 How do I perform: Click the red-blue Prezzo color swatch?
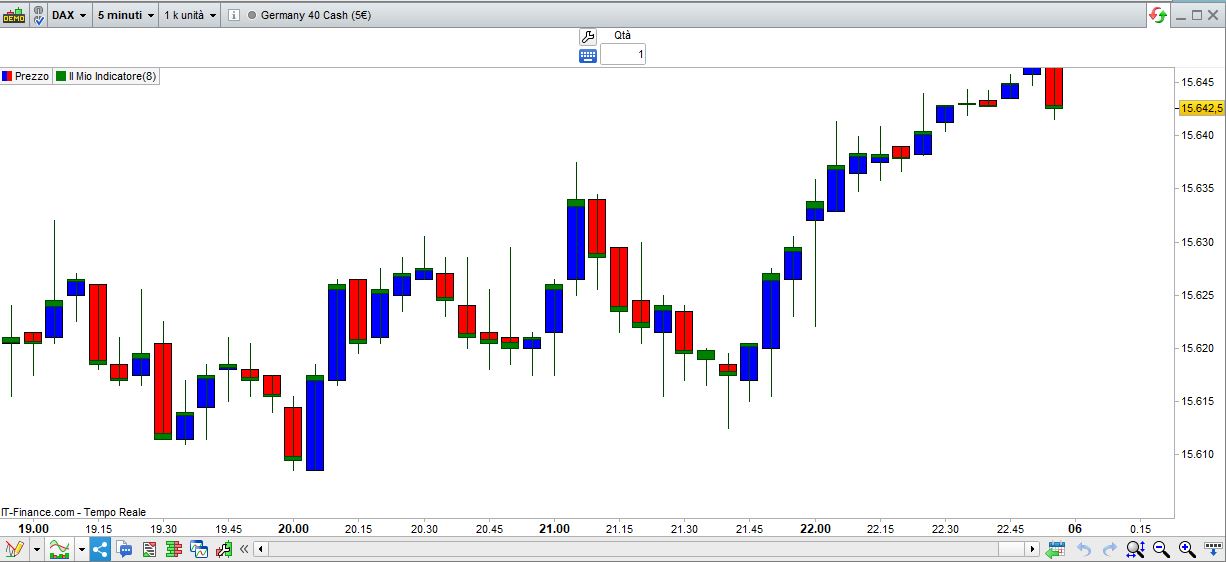coord(7,76)
